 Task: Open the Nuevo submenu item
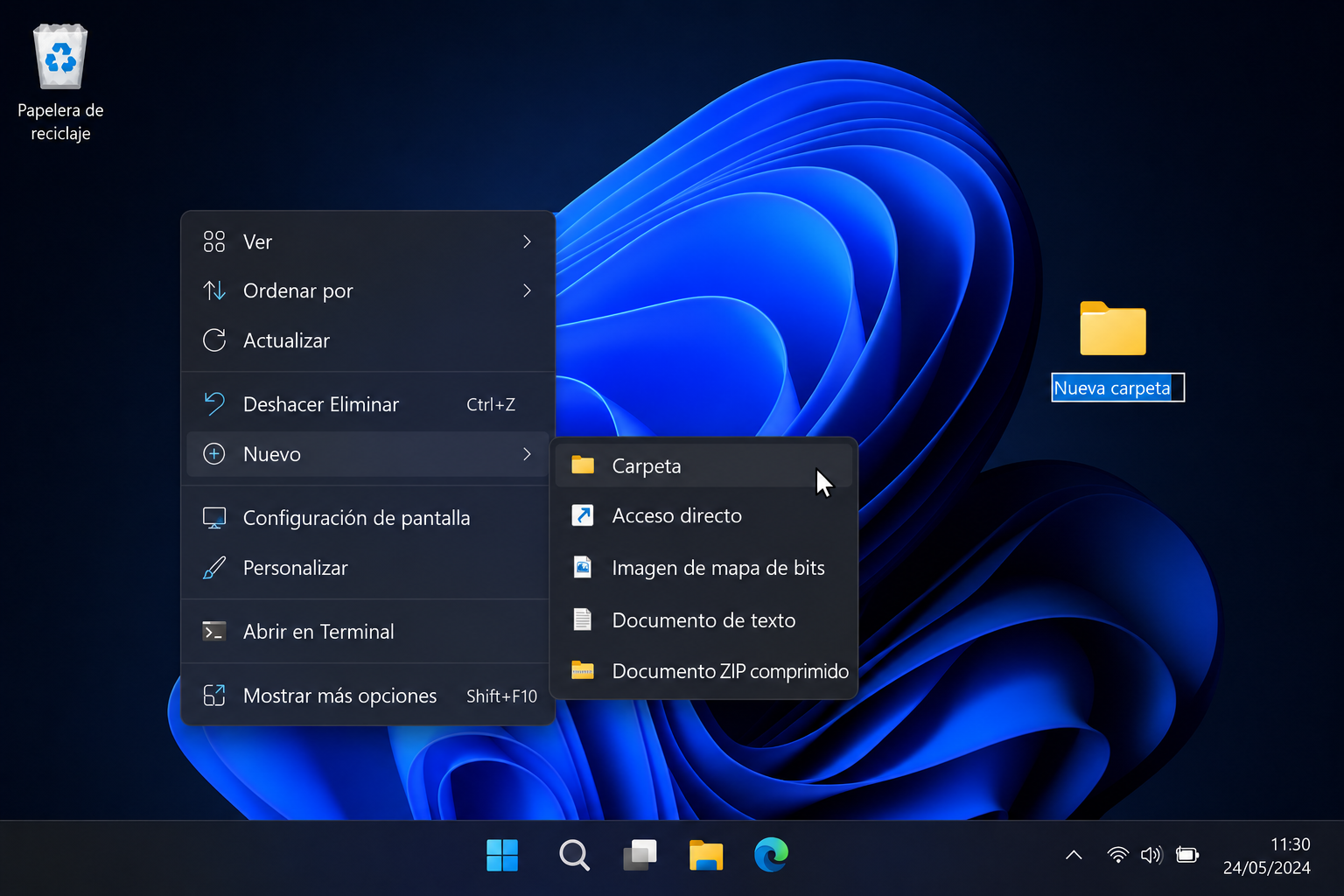pyautogui.click(x=367, y=454)
